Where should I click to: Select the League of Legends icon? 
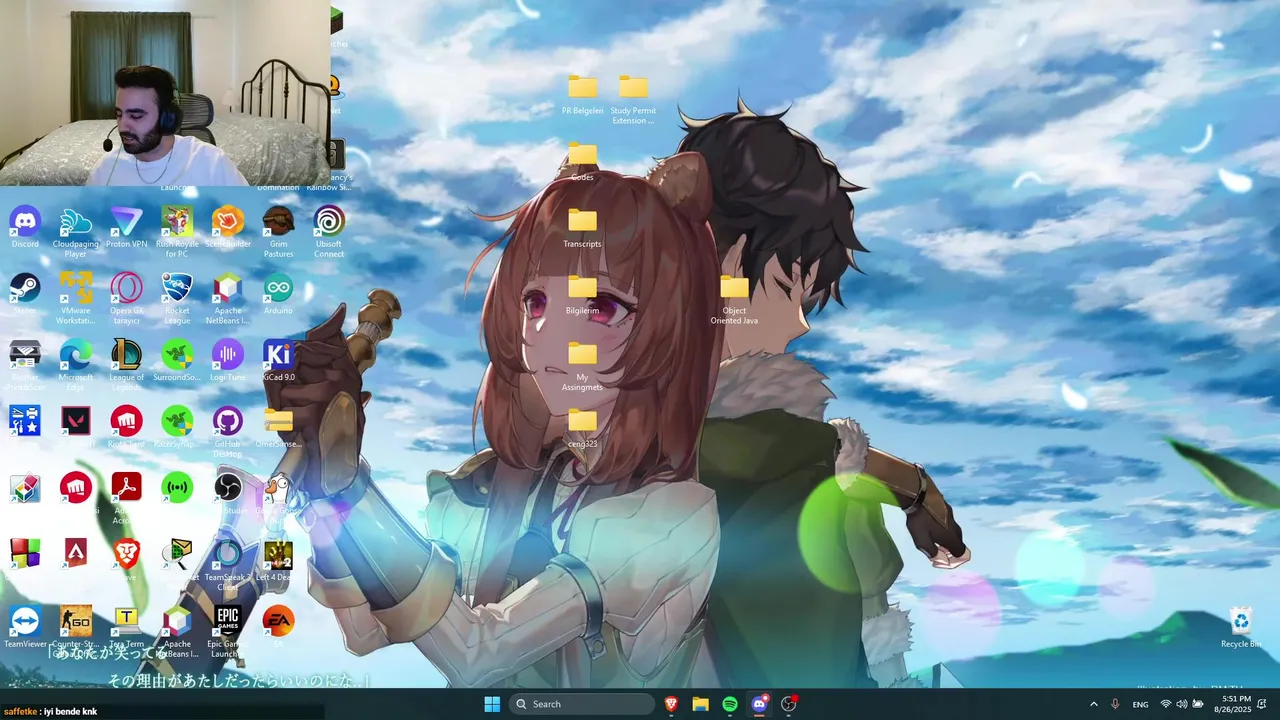126,366
